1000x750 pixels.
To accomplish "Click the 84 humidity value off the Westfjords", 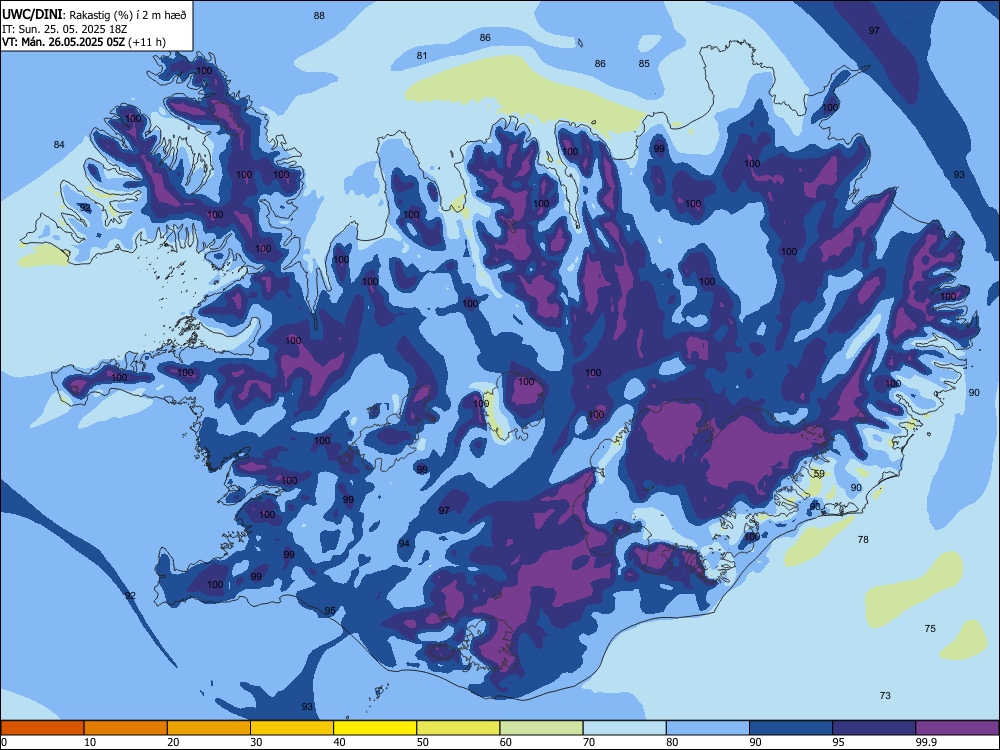I will click(x=59, y=145).
